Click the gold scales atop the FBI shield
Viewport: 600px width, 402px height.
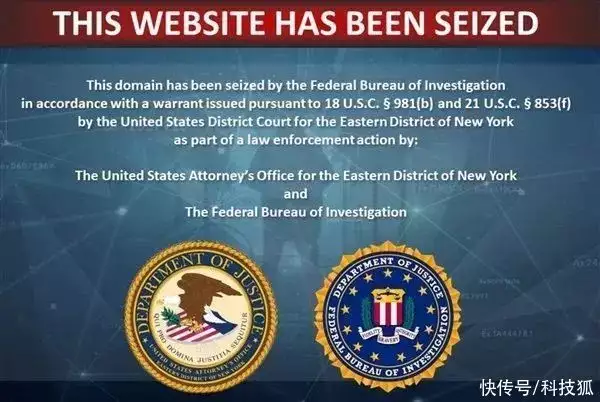tap(388, 294)
